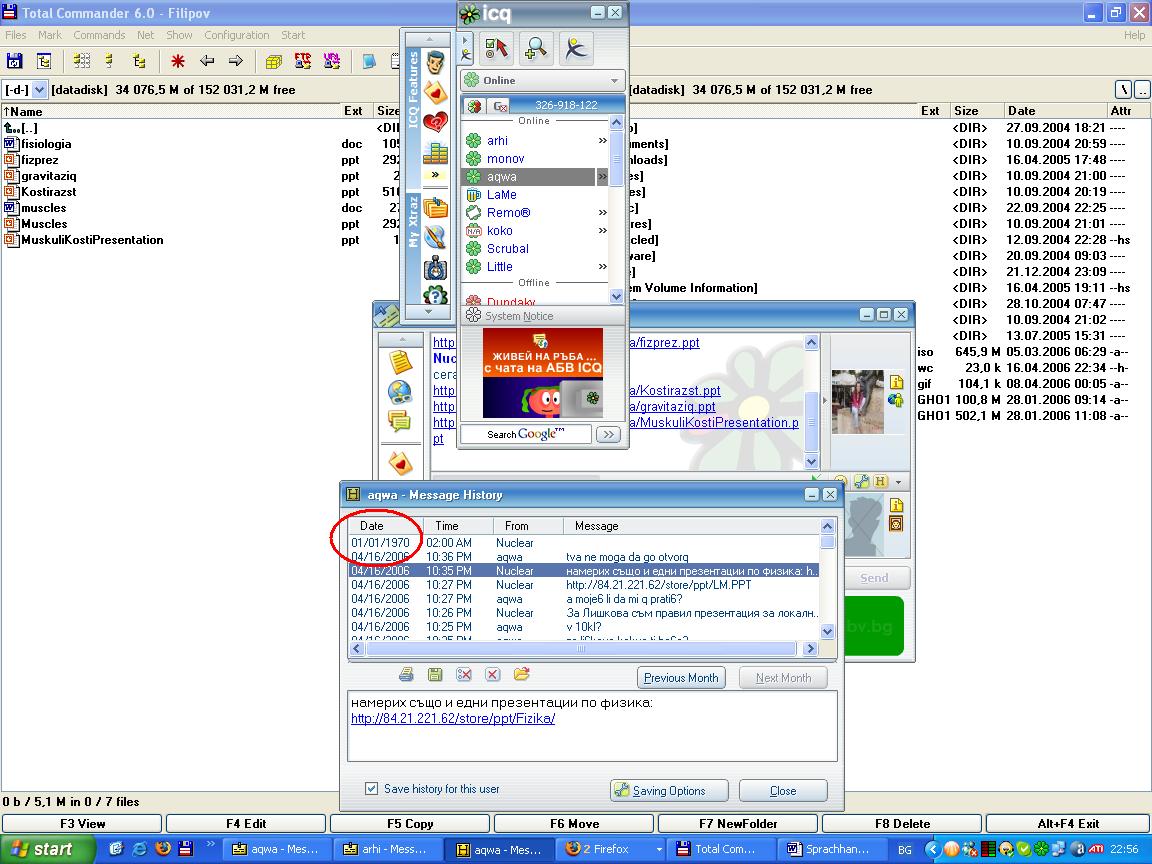This screenshot has width=1152, height=864.
Task: Select the Scrubal contact in ICQ
Action: pyautogui.click(x=508, y=248)
